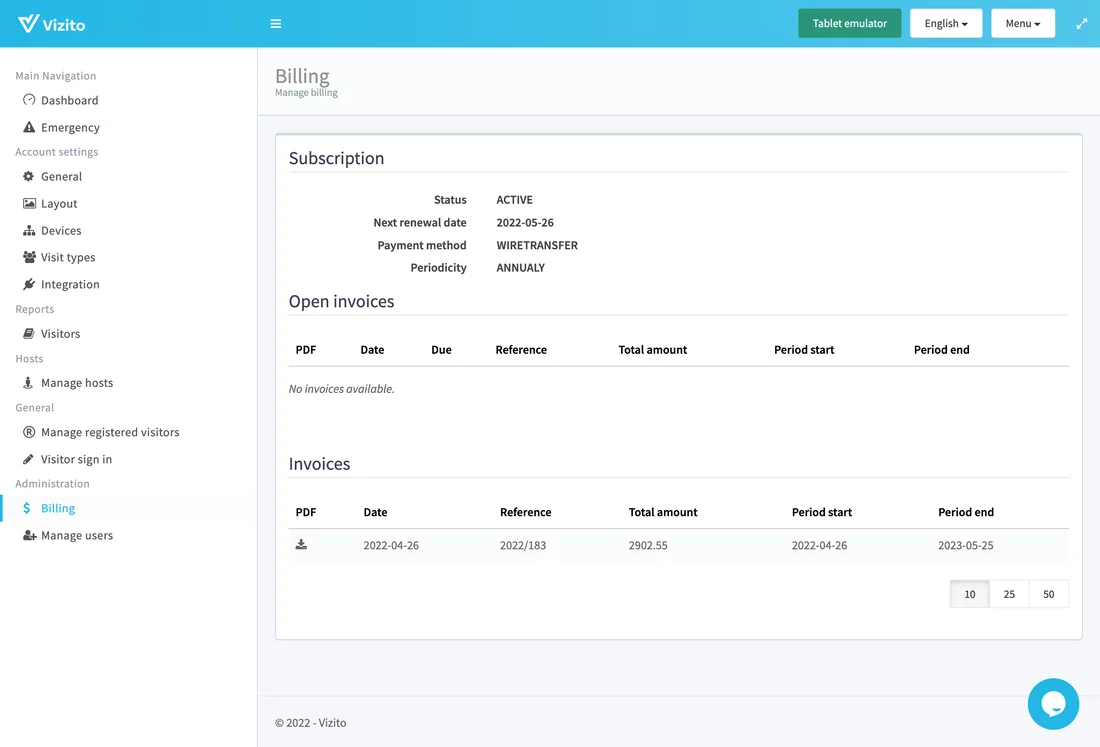Viewport: 1100px width, 747px height.
Task: Open the Dashboard from the sidebar
Action: [x=68, y=100]
